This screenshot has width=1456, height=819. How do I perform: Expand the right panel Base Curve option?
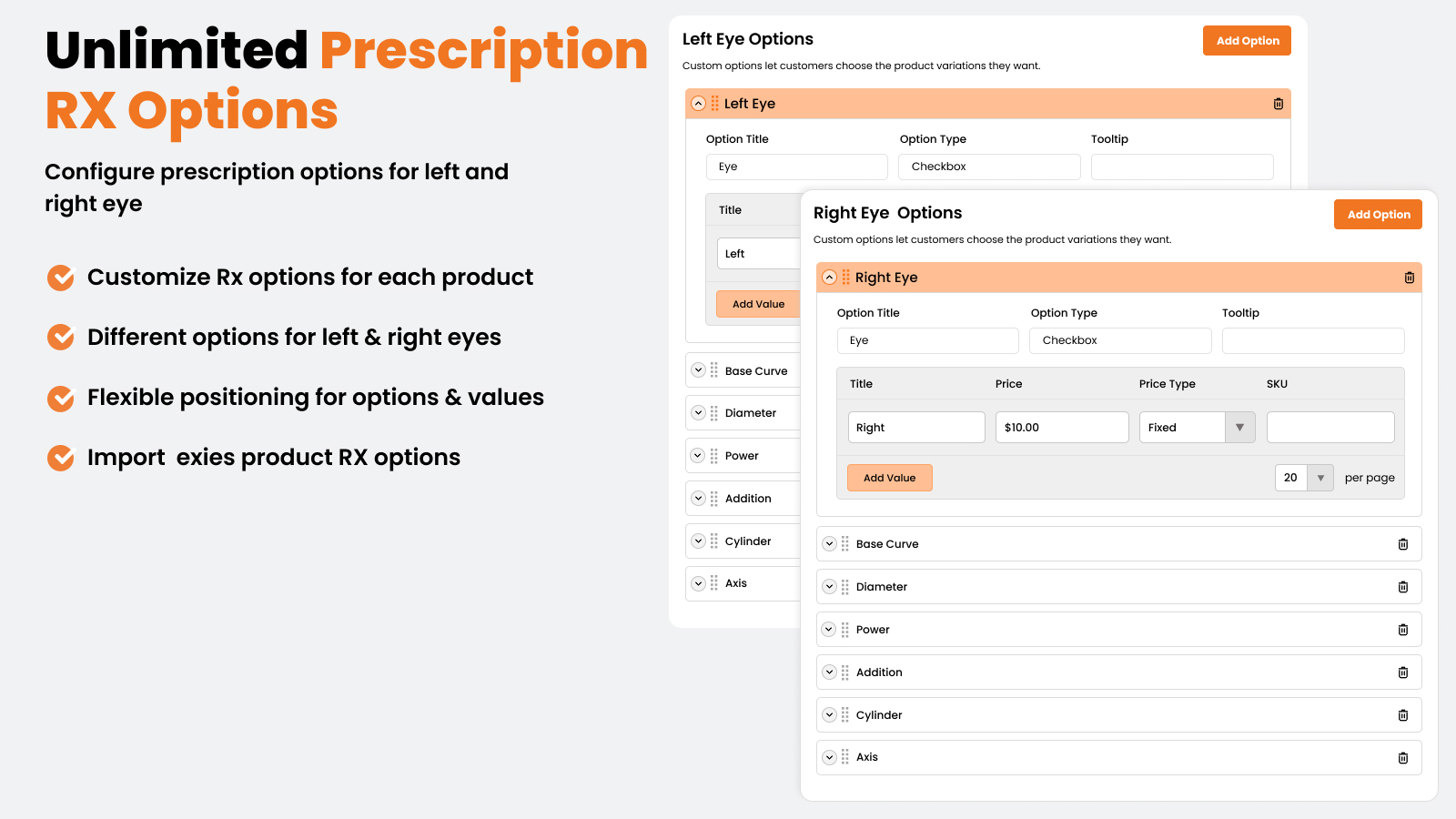tap(829, 544)
